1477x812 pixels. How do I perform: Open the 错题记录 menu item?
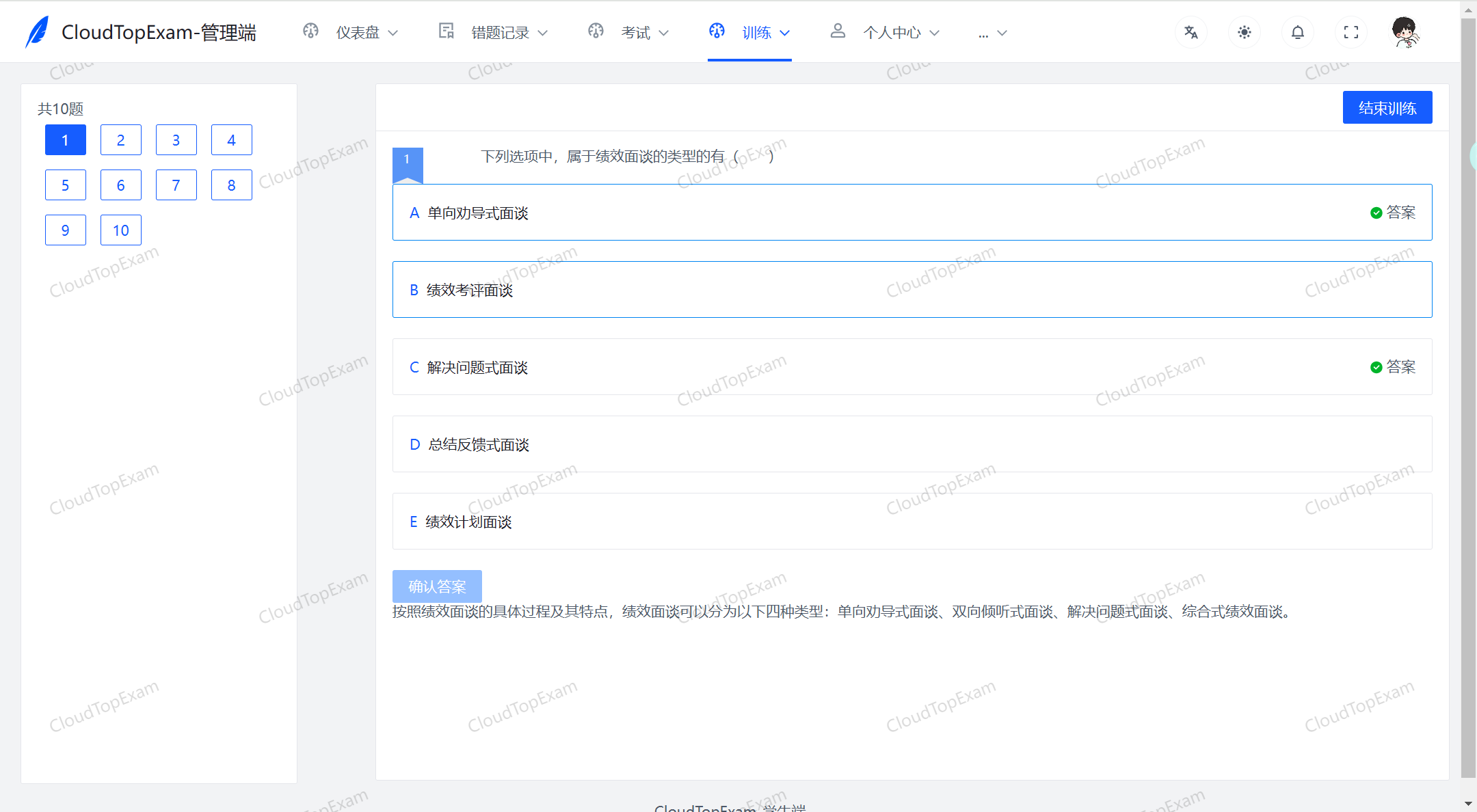pos(500,31)
